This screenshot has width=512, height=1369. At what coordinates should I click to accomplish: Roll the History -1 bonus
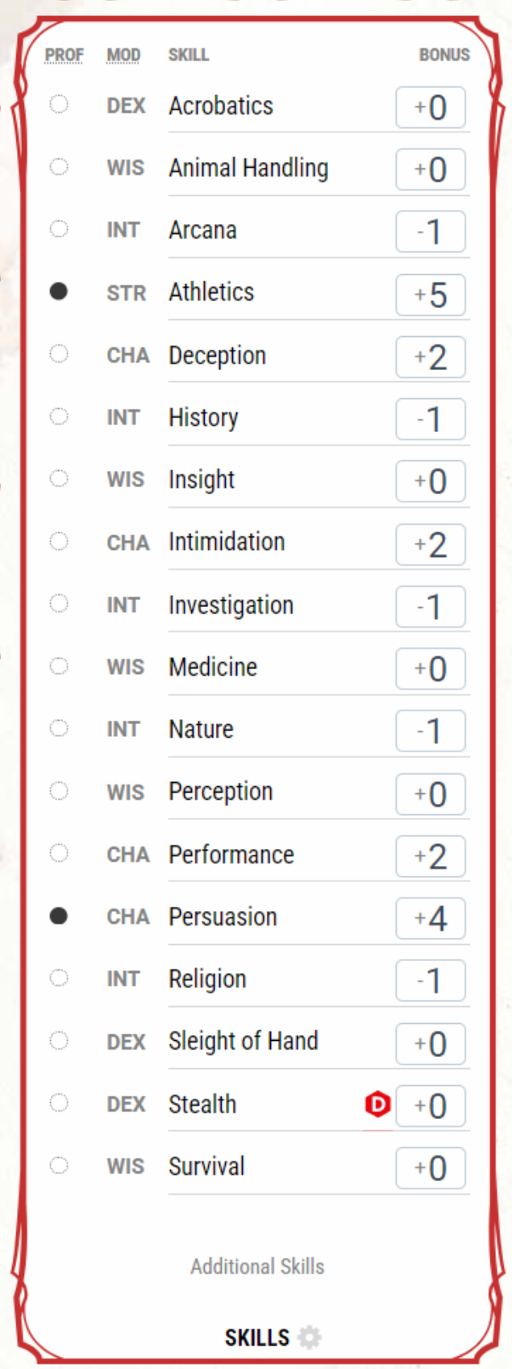click(431, 419)
